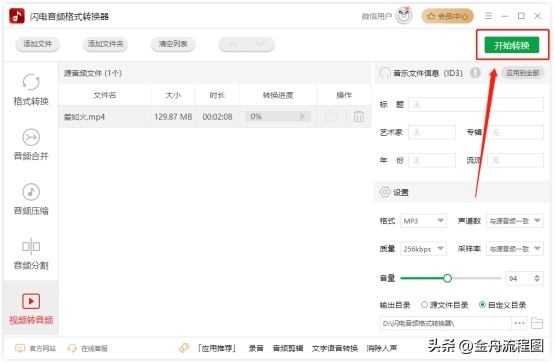Click the 流派 genre input field
Screen dimensions: 554x363
click(515, 160)
